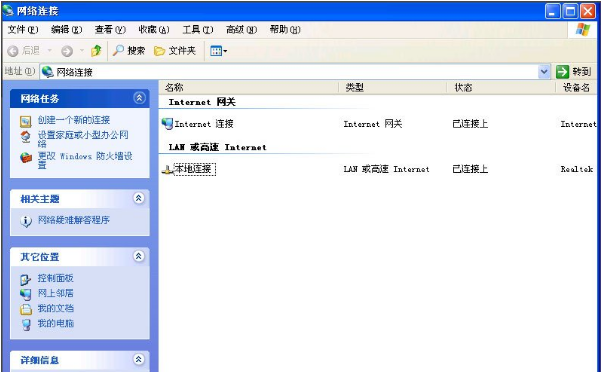Open the Forward button history dropdown arrow
Viewport: 602px width, 372px height.
coord(81,51)
